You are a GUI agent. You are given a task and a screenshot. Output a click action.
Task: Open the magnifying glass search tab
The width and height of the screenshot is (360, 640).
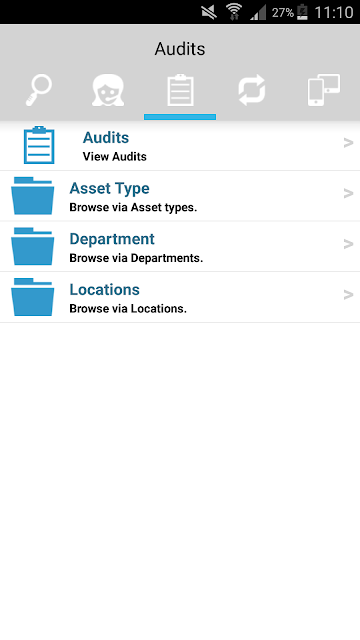coord(39,90)
